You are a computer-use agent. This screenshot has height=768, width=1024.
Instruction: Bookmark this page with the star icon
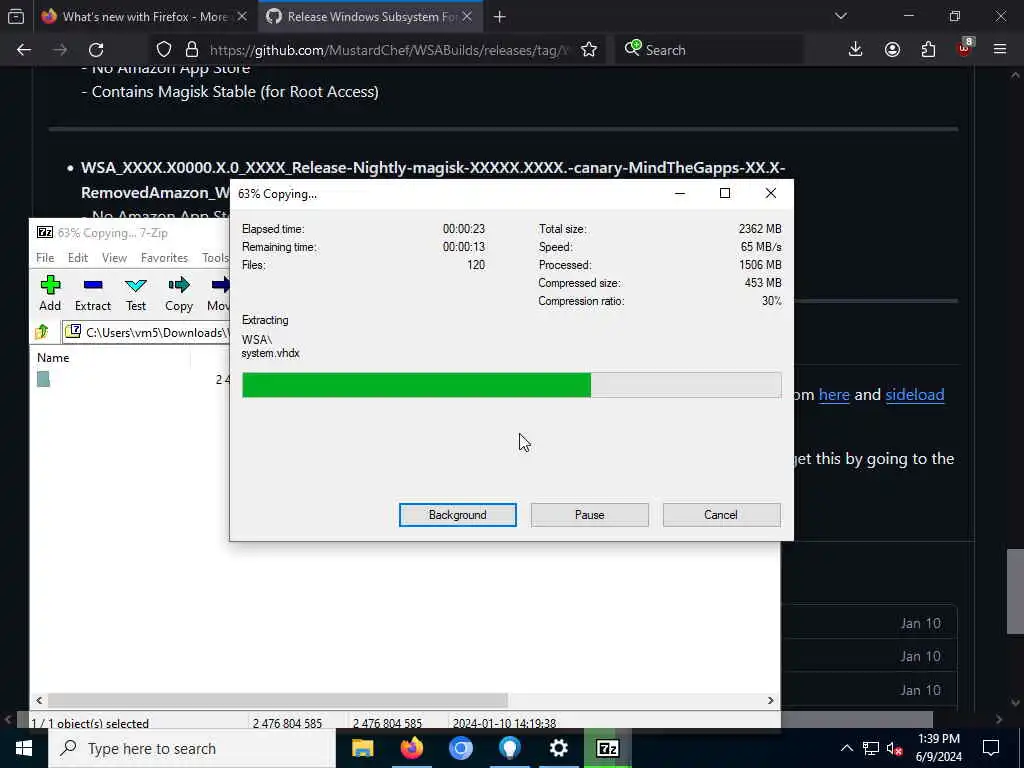click(589, 50)
